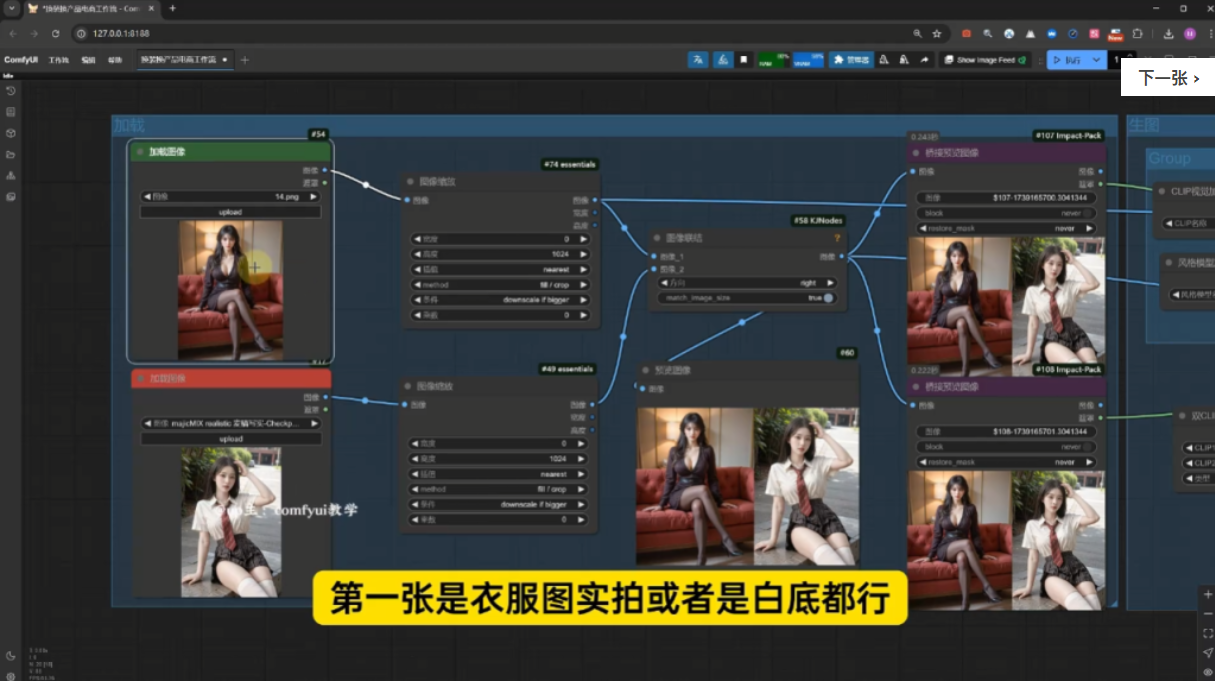1215x681 pixels.
Task: Click the height 1024 field in node #74
Action: (500, 254)
